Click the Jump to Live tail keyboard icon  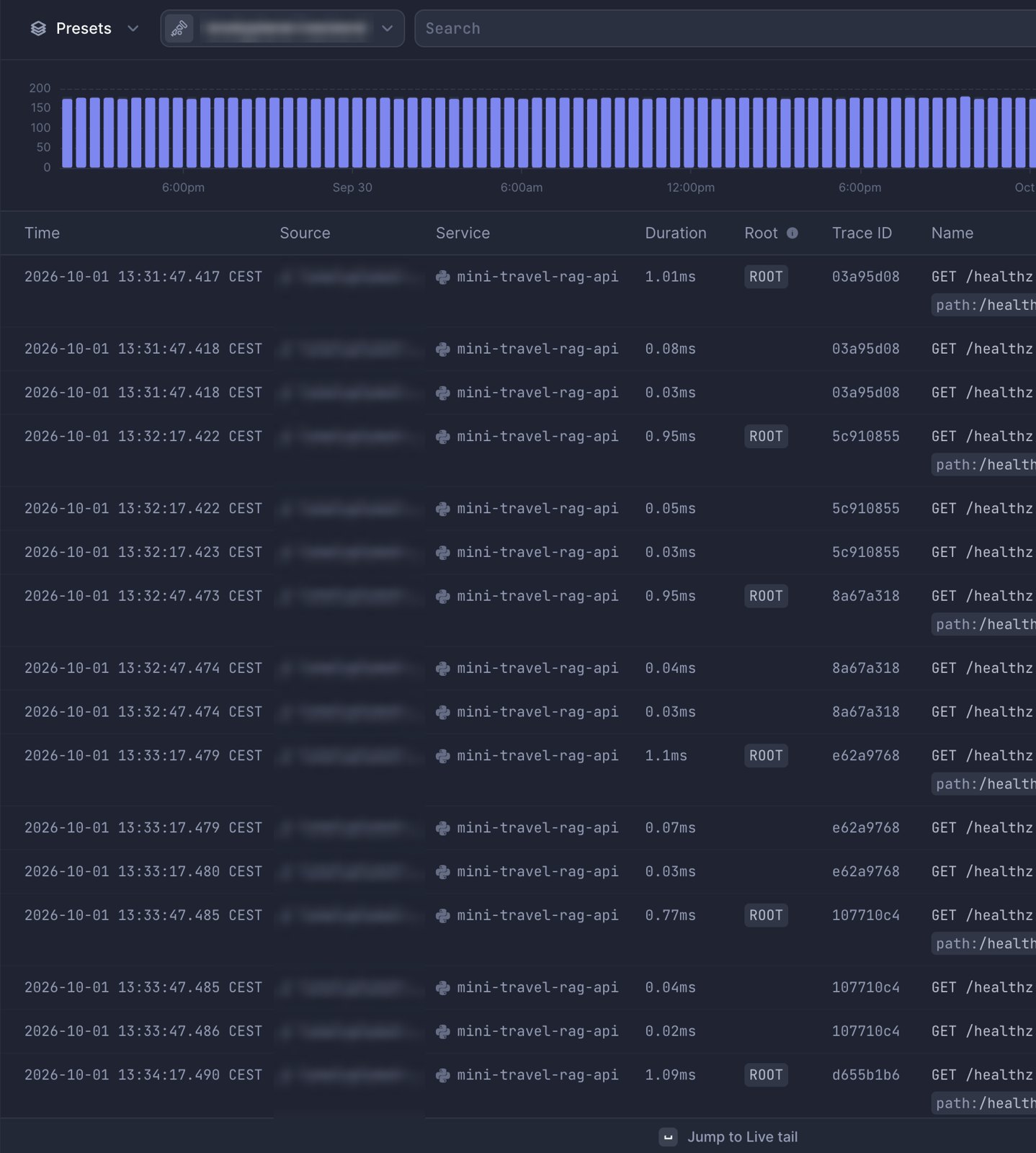pos(668,1137)
